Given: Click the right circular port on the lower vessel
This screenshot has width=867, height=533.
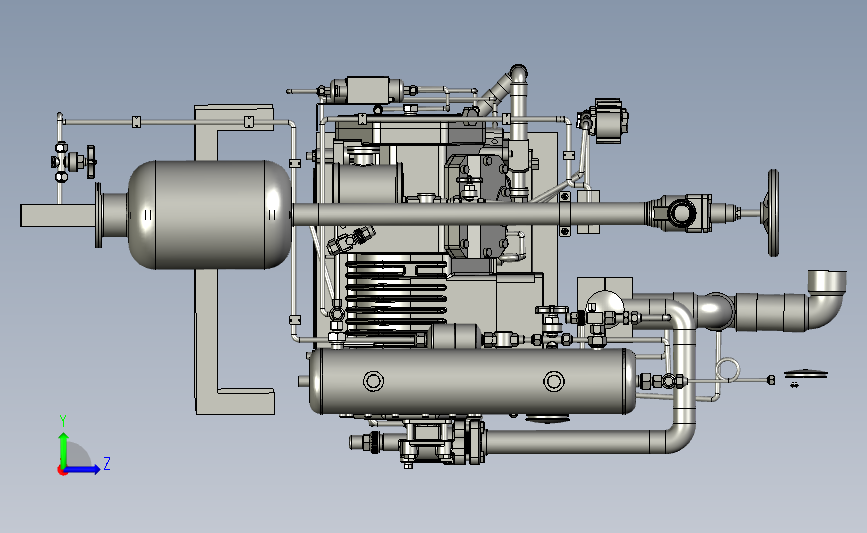Looking at the screenshot, I should point(553,381).
